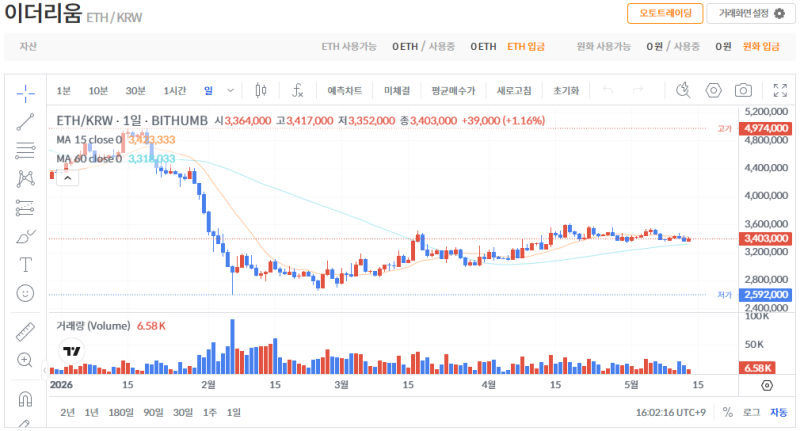
Task: Open the quick search lightning icon
Action: tap(683, 91)
